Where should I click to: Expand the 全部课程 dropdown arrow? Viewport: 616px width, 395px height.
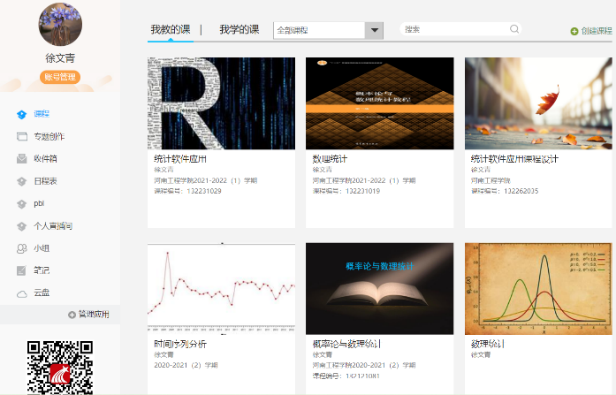[x=374, y=30]
